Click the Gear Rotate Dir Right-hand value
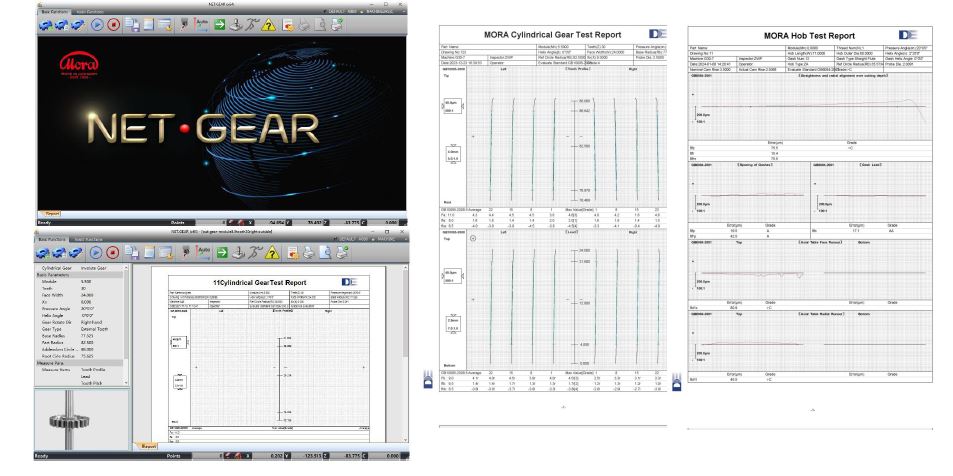Screen dimensions: 953x476 [x=91, y=322]
